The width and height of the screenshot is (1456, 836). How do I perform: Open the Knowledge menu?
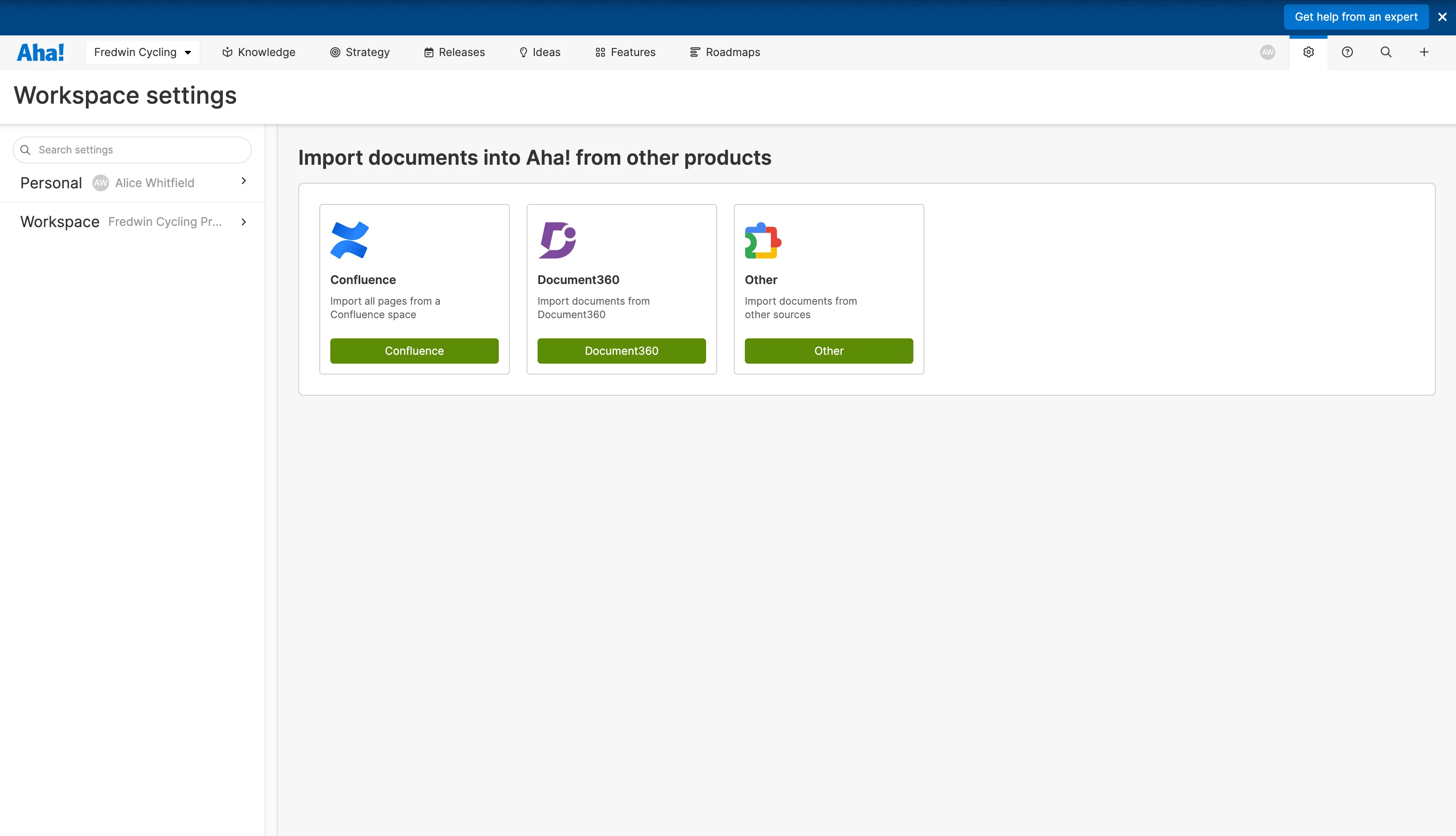[259, 52]
